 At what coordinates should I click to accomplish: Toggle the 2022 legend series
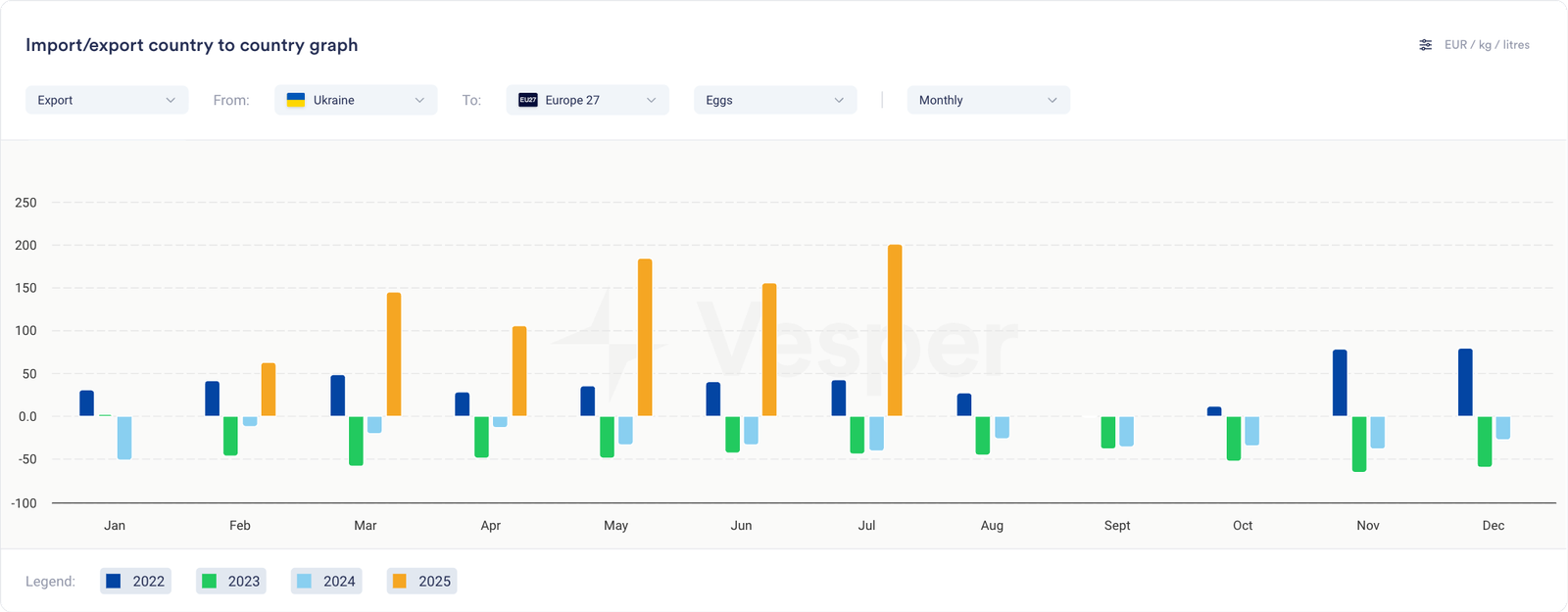coord(135,581)
